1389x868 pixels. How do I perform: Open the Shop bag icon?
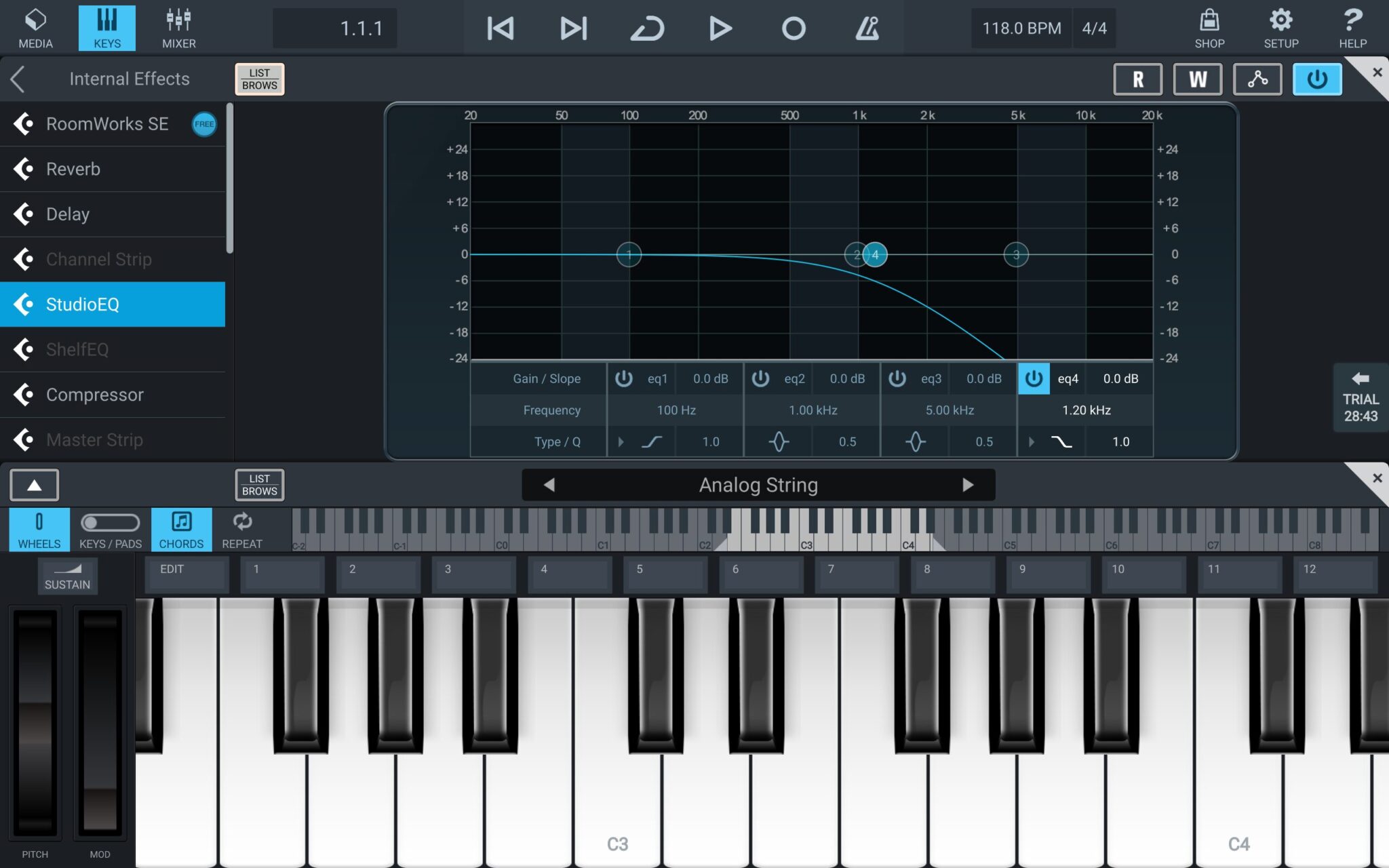pyautogui.click(x=1209, y=28)
